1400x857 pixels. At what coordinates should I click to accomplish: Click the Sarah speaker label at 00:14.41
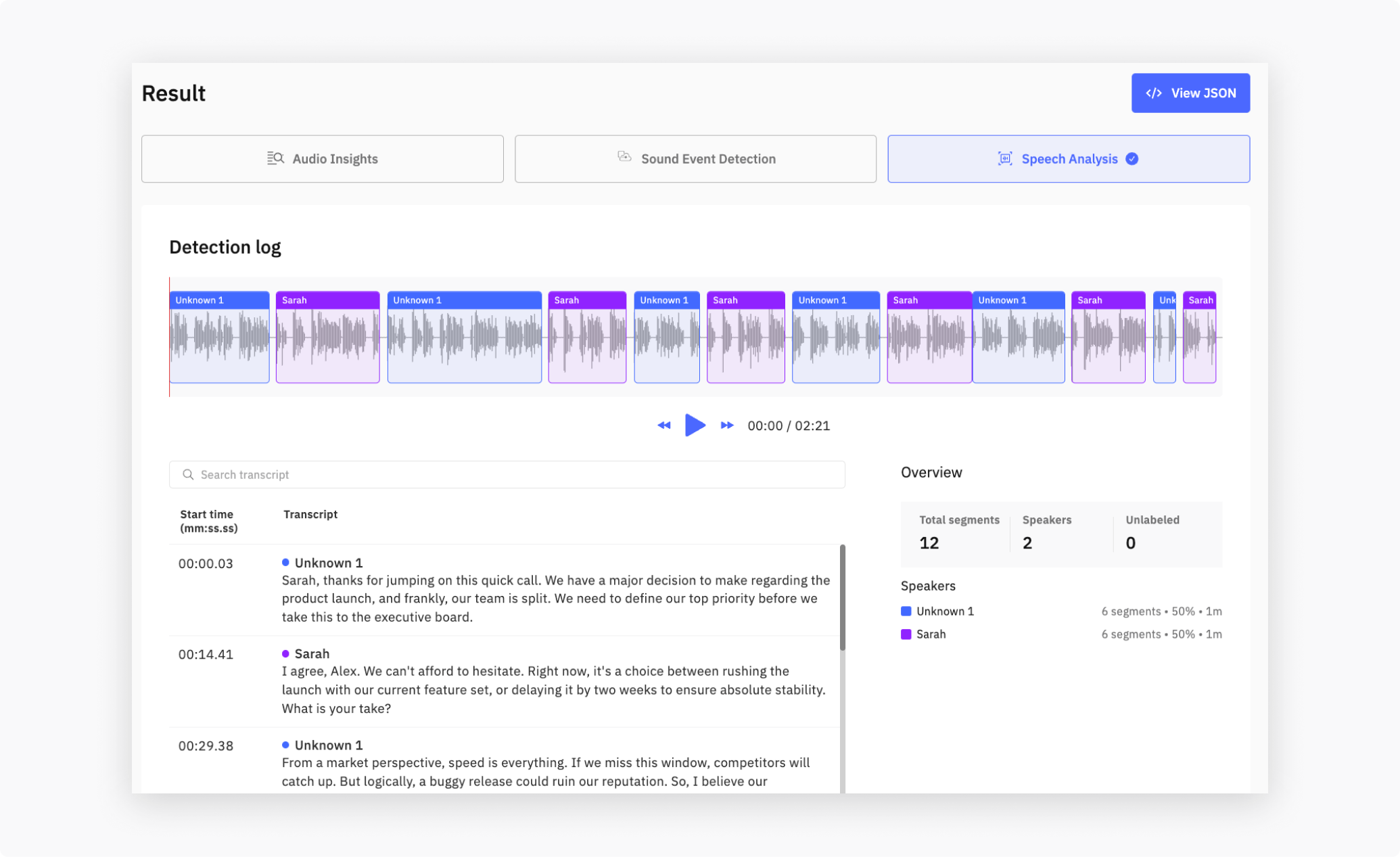(x=312, y=653)
